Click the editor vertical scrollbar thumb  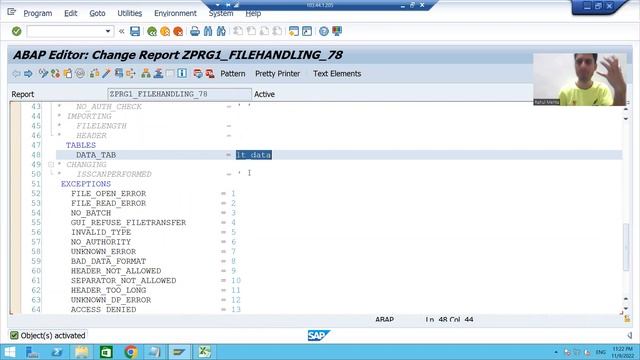click(x=626, y=247)
